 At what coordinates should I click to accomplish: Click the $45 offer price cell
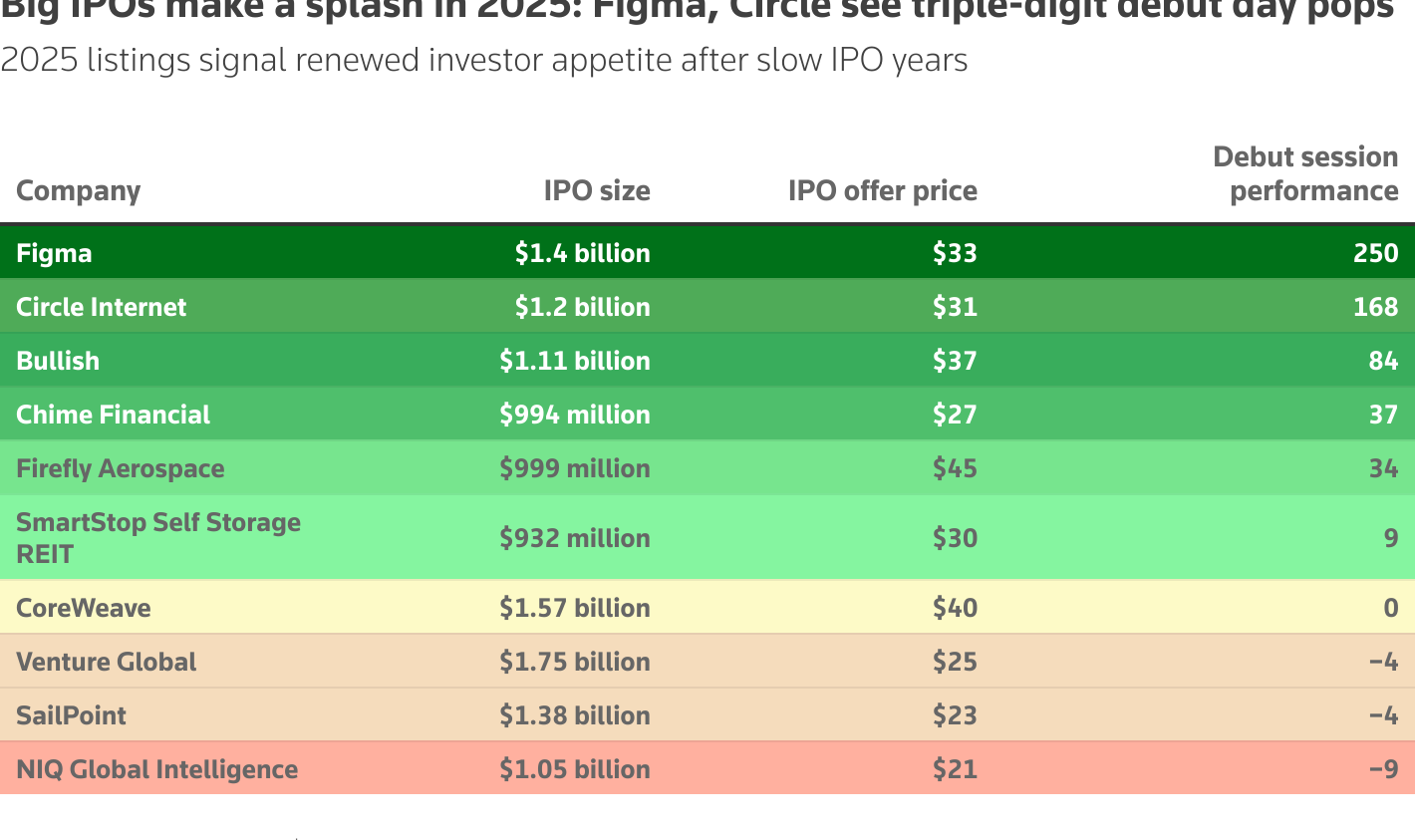click(955, 468)
